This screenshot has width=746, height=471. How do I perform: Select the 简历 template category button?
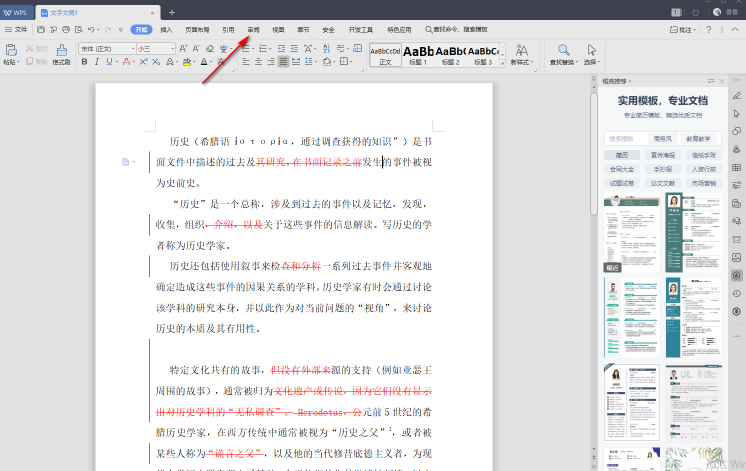pyautogui.click(x=622, y=155)
